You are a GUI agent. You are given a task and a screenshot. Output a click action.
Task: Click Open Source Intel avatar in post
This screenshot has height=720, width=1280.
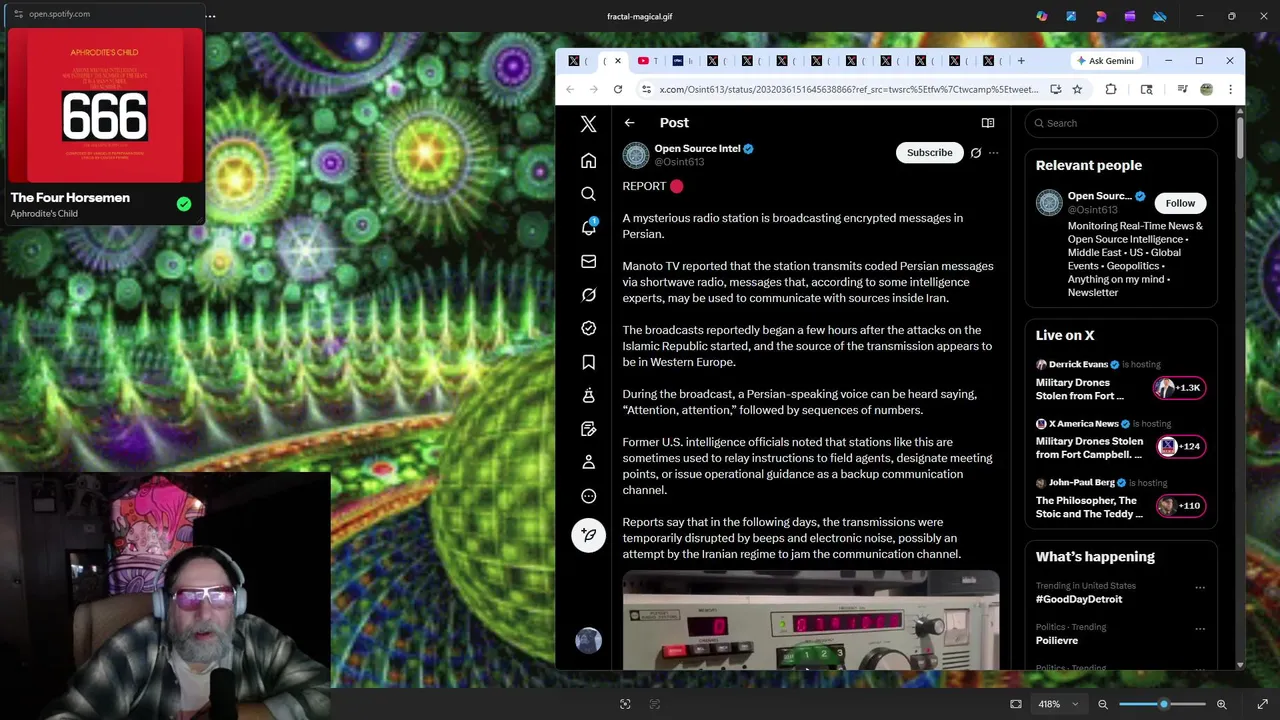636,155
